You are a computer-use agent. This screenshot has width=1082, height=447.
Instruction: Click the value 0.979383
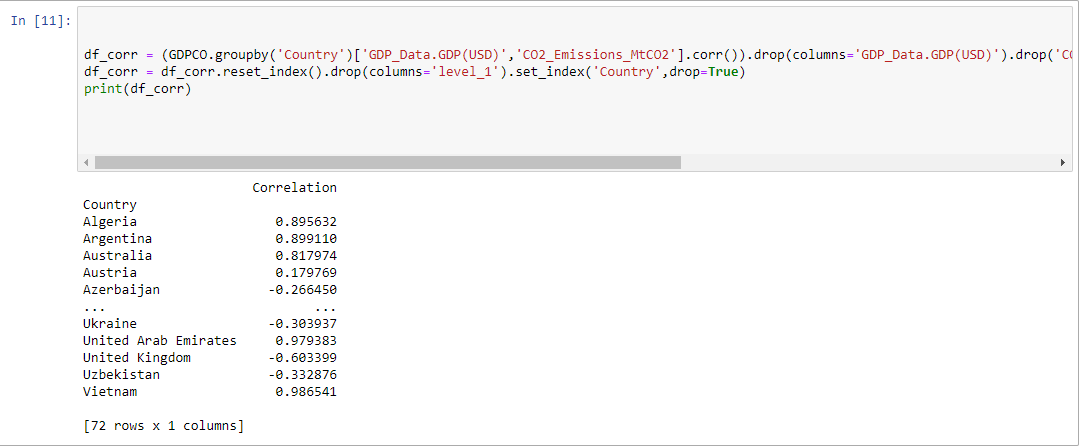[x=306, y=341]
